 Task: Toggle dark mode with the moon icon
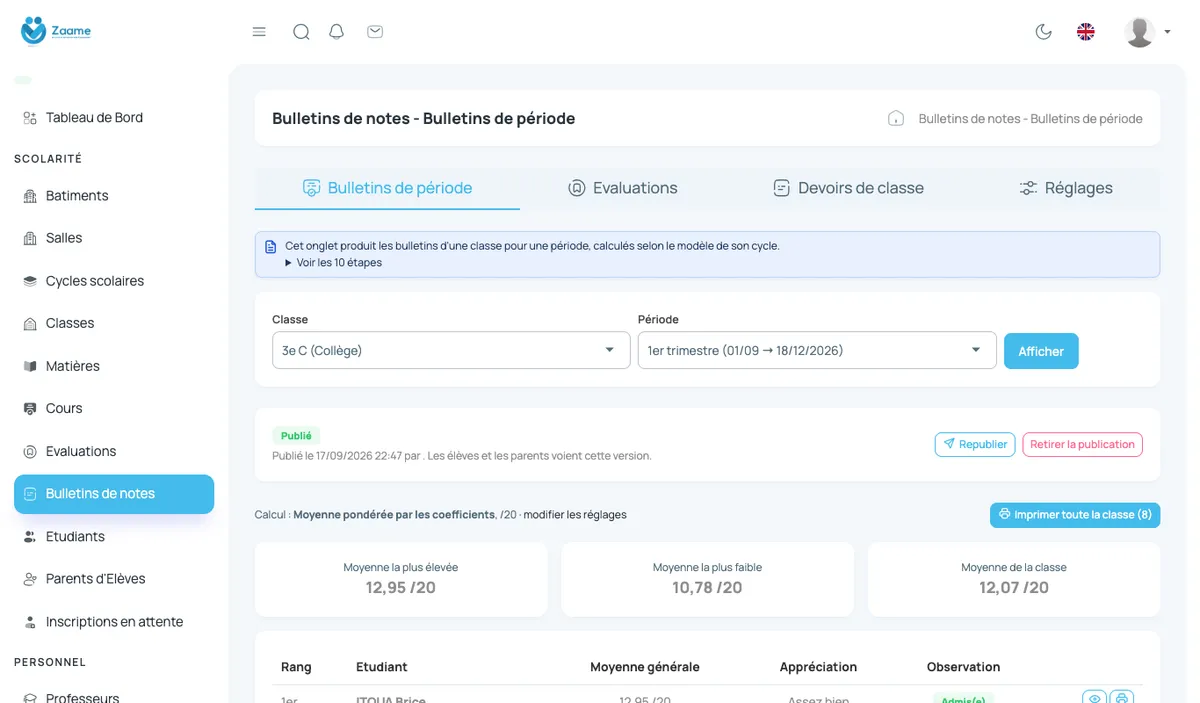click(x=1044, y=32)
